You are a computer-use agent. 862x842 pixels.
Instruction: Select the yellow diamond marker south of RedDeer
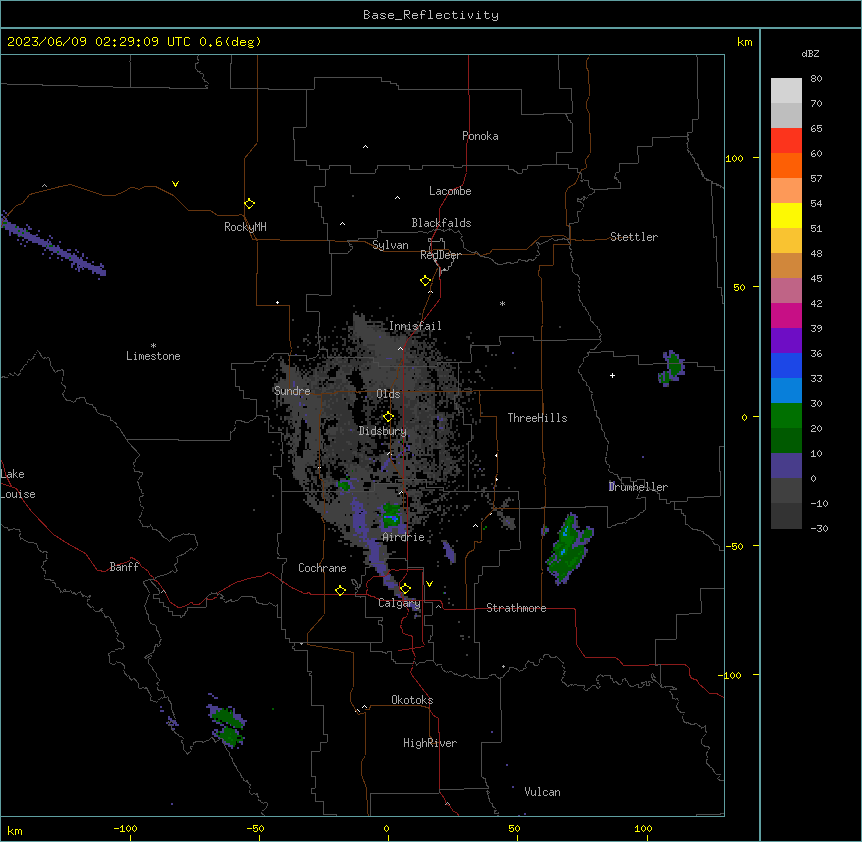tap(425, 281)
